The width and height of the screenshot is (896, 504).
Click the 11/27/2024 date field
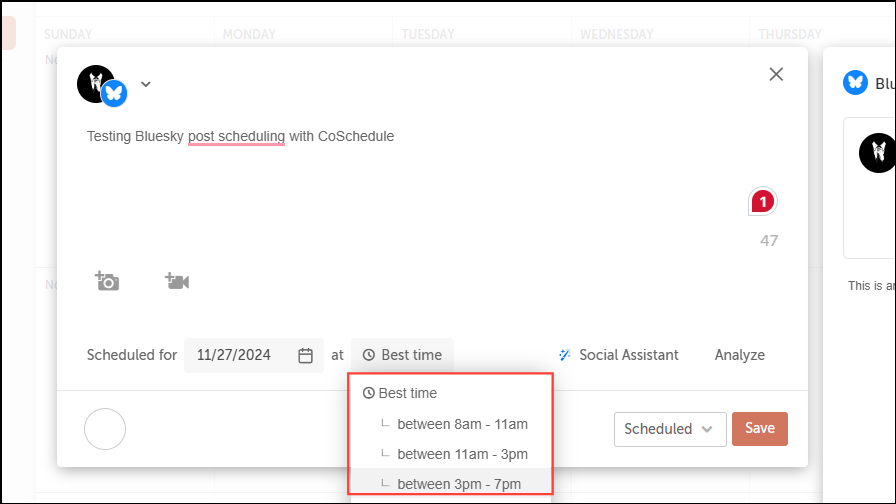254,355
